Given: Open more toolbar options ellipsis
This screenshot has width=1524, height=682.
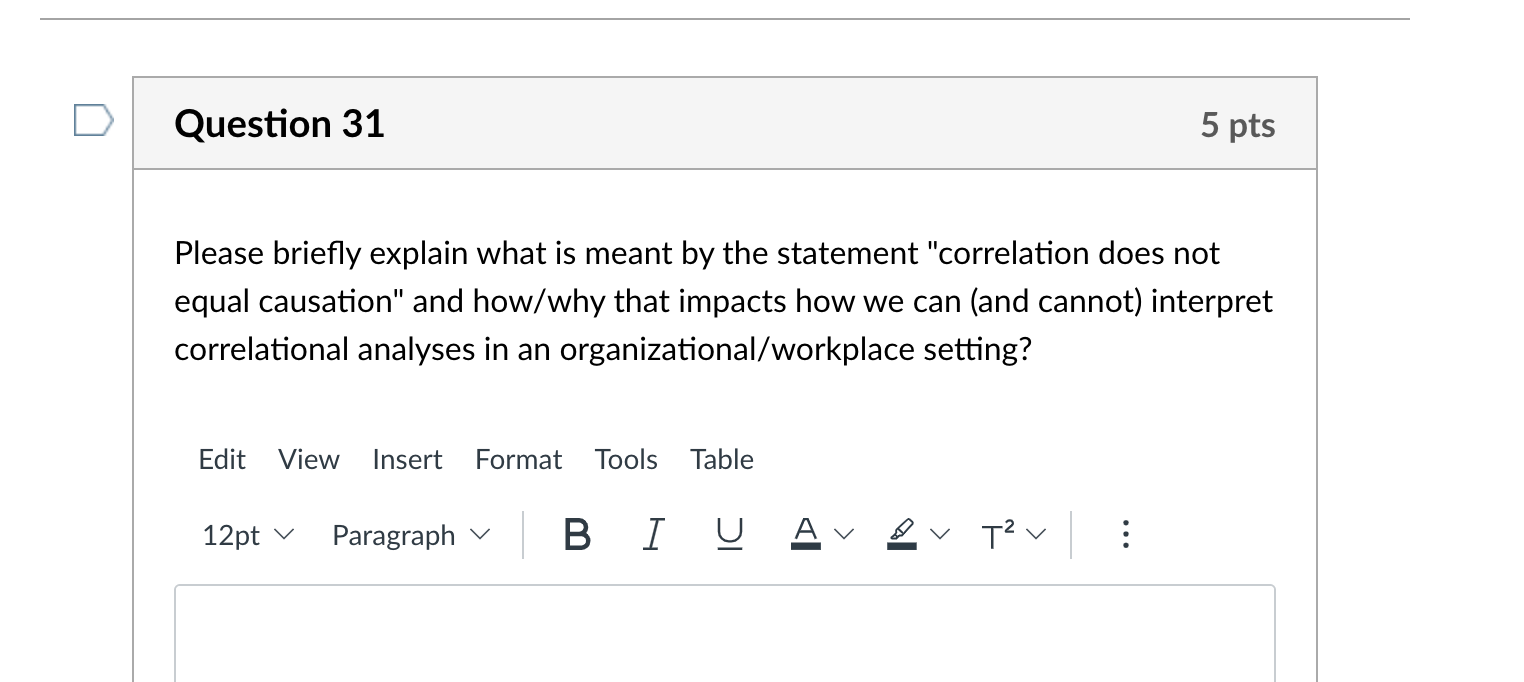Looking at the screenshot, I should pos(1126,536).
